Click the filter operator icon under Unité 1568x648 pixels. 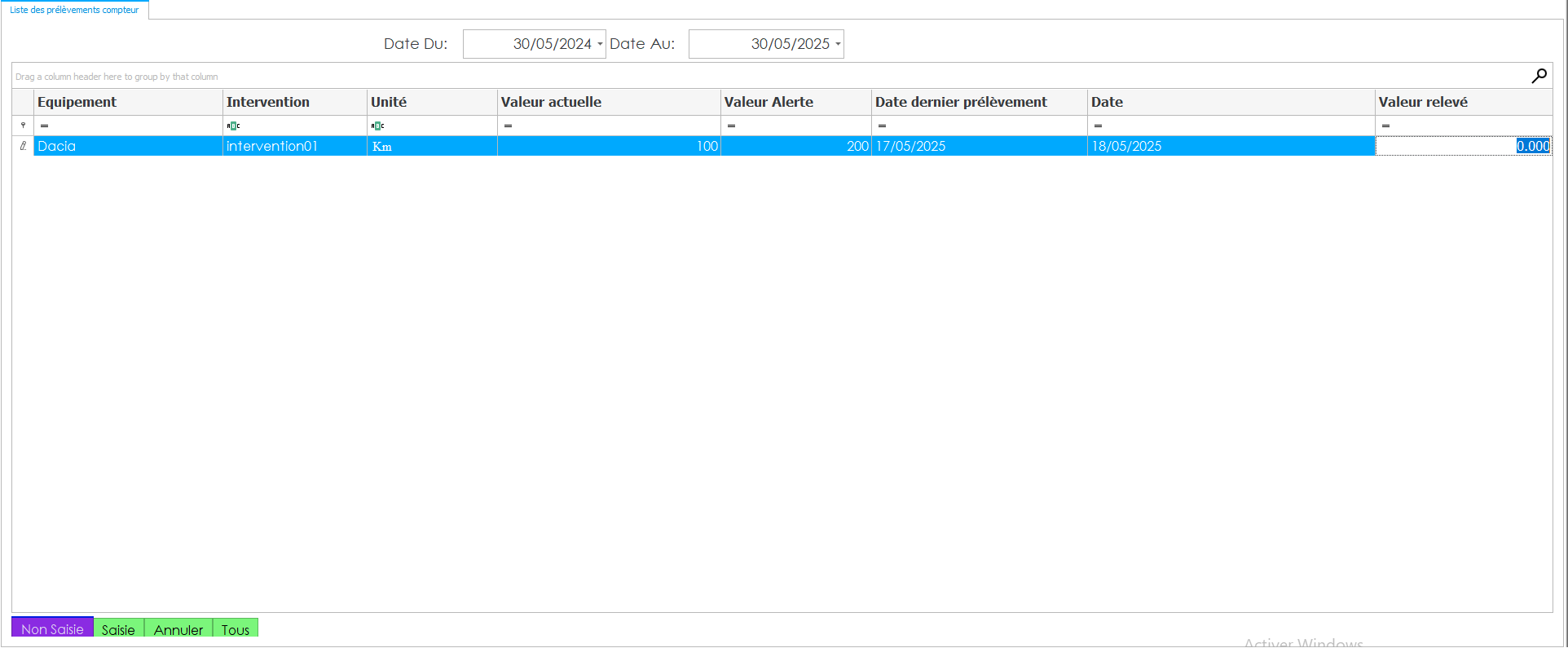[x=377, y=126]
